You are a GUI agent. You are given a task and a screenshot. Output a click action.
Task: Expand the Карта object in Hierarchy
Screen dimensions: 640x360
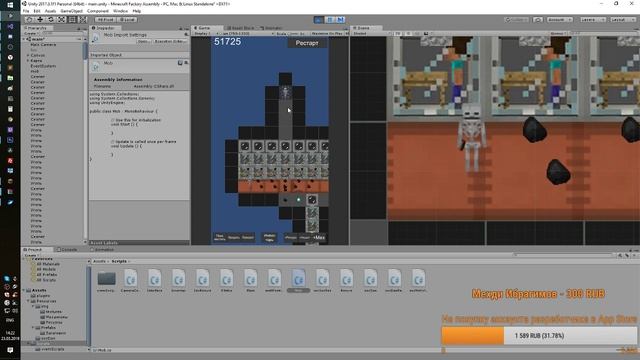(28, 60)
